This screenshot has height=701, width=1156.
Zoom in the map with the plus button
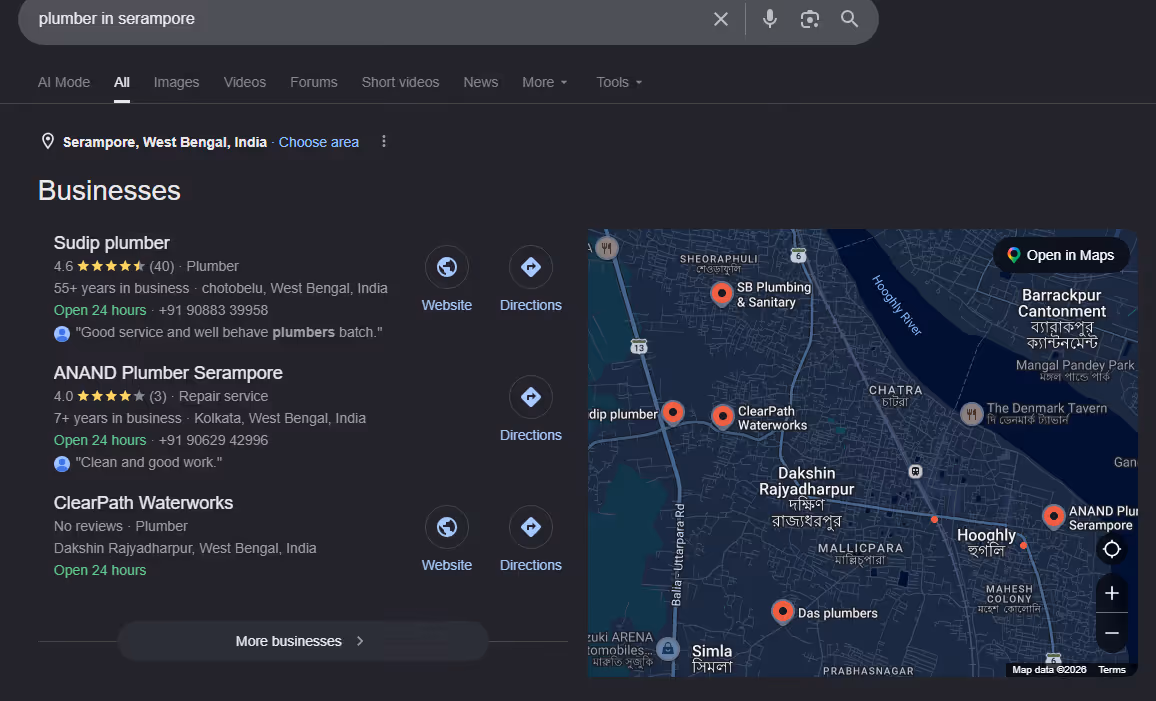1112,593
